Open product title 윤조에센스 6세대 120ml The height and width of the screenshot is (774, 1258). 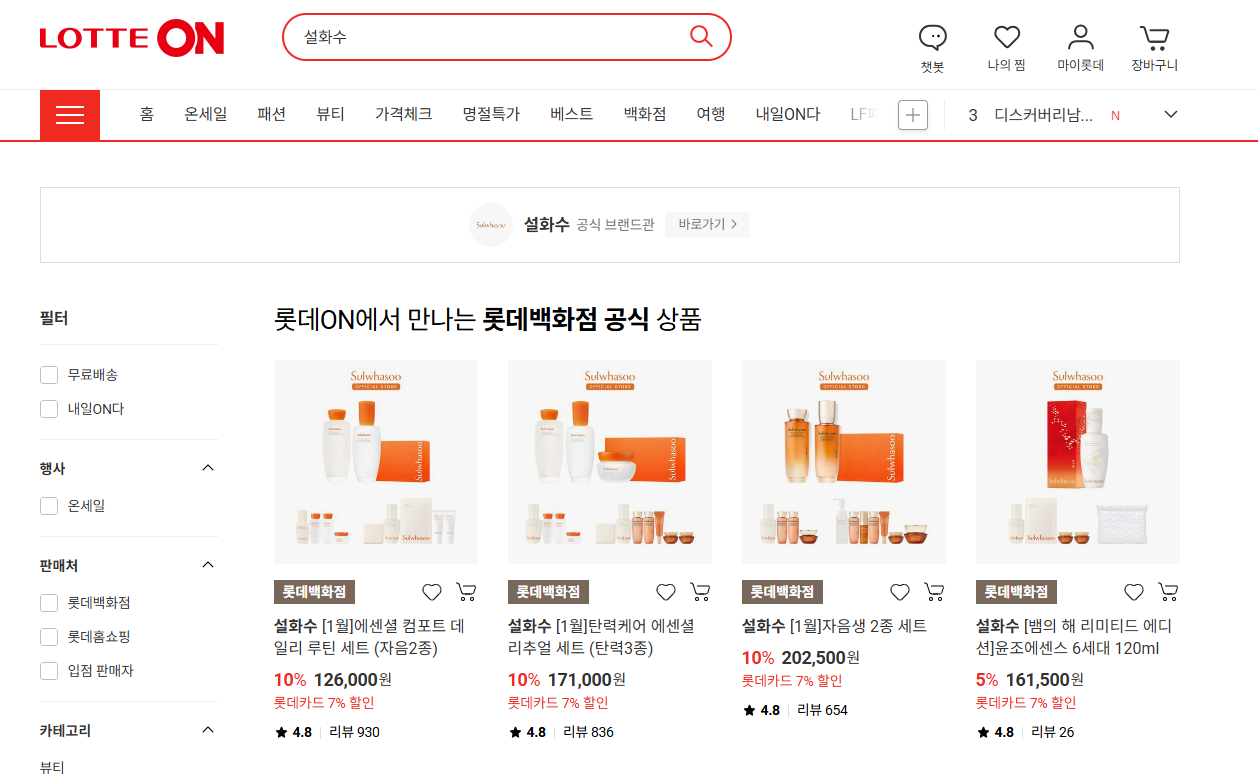click(x=1073, y=637)
